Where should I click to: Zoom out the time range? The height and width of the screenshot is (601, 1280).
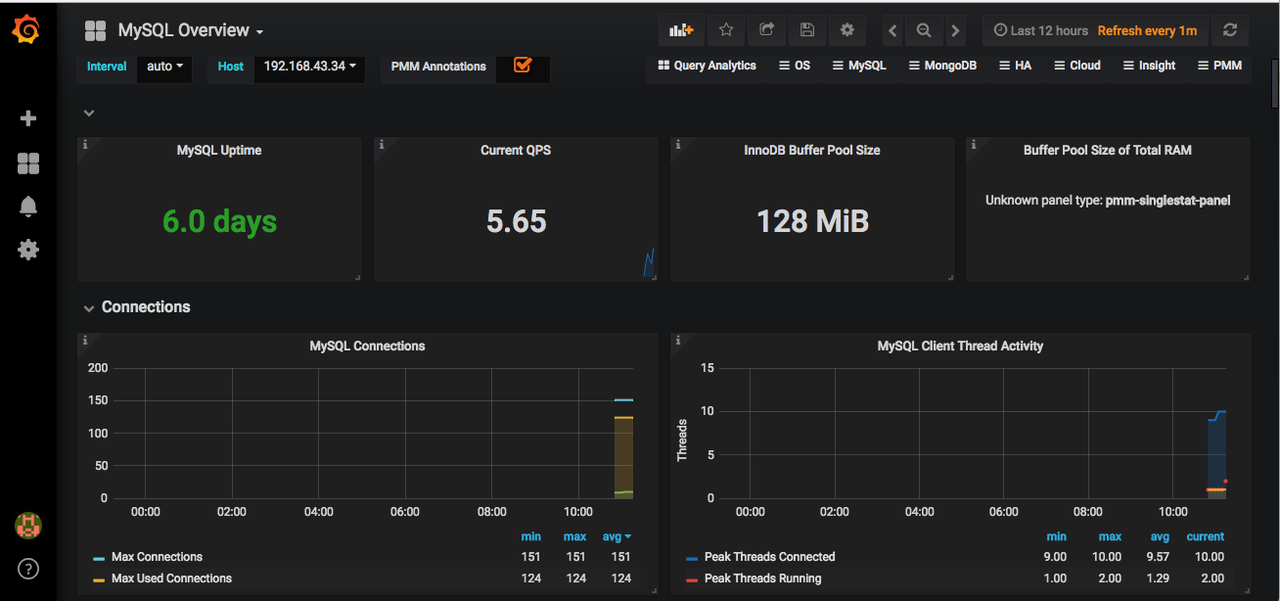[x=924, y=31]
